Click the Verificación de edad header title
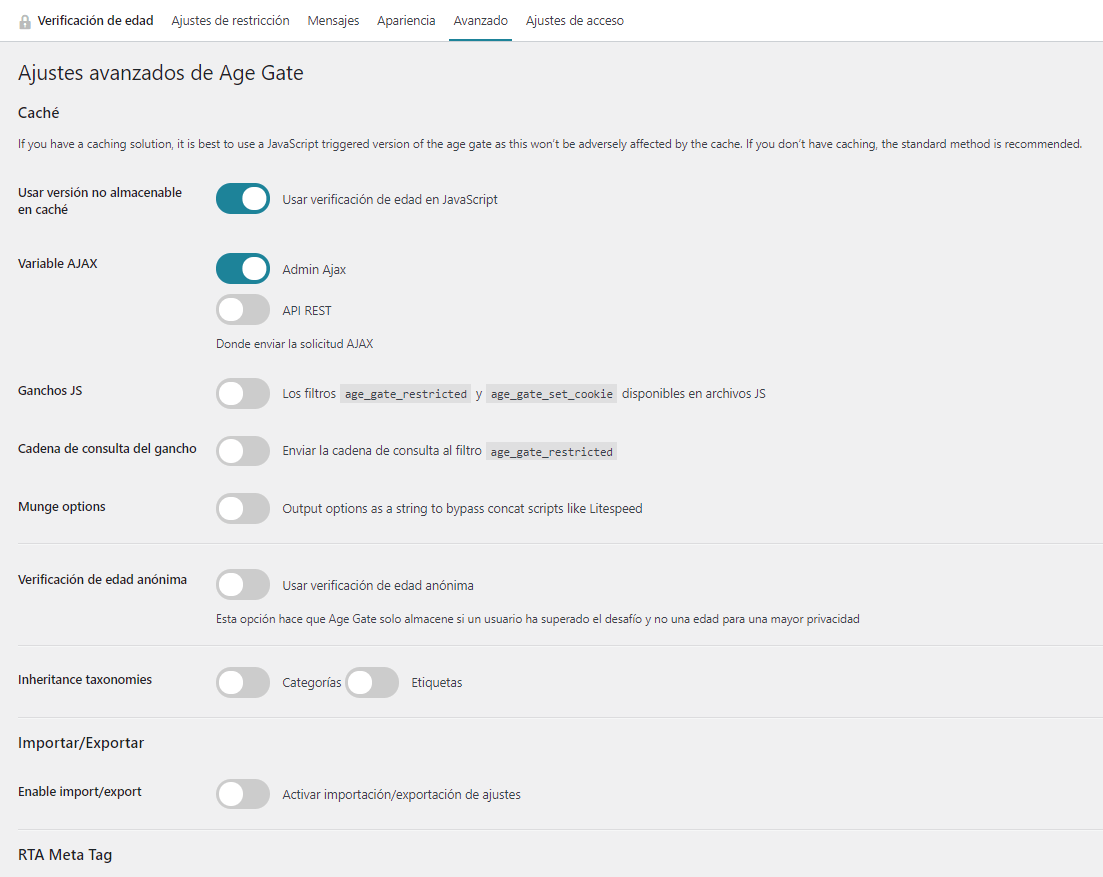 (x=96, y=20)
